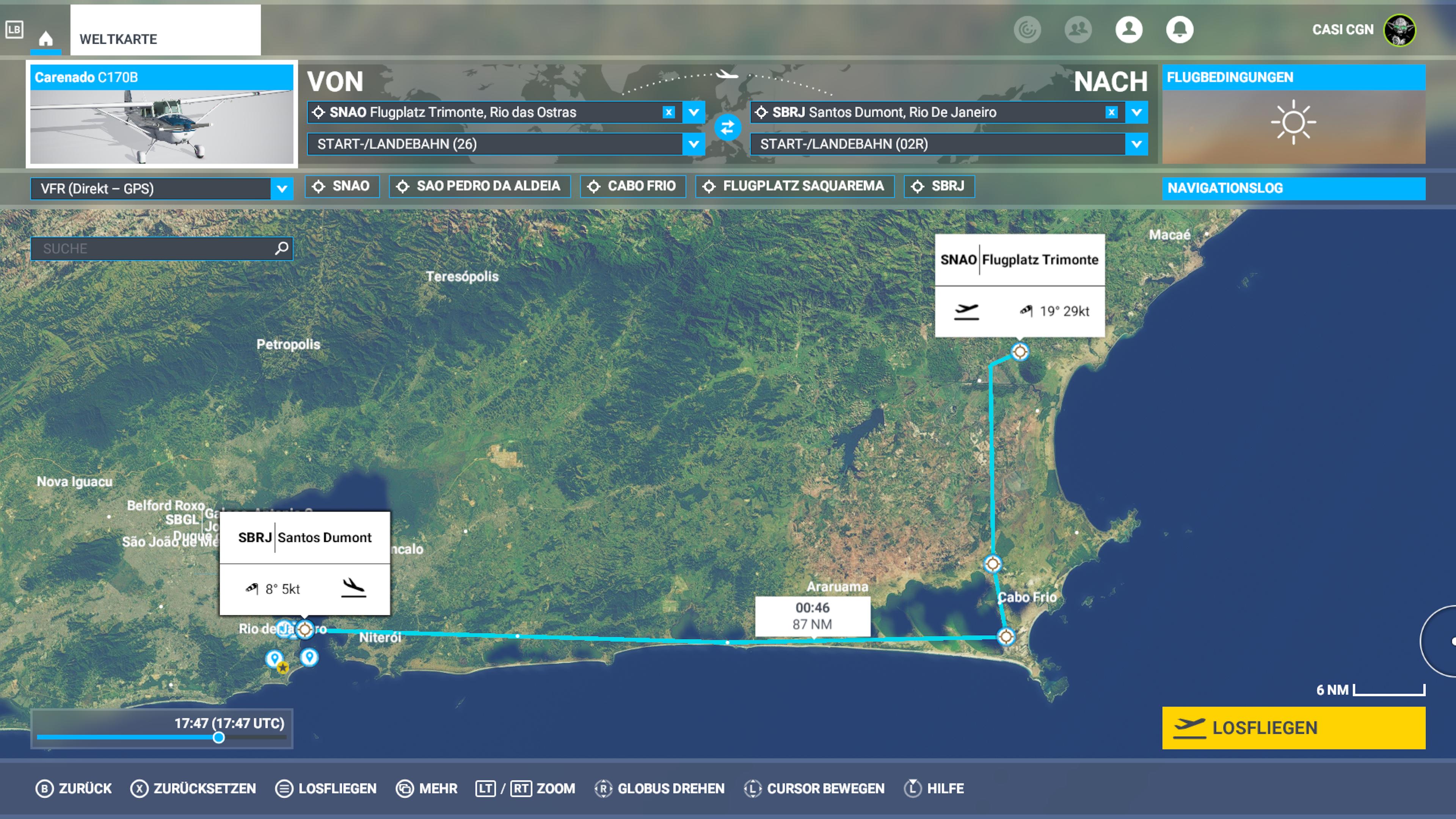Open the notifications bell icon
Image resolution: width=1456 pixels, height=819 pixels.
point(1180,30)
